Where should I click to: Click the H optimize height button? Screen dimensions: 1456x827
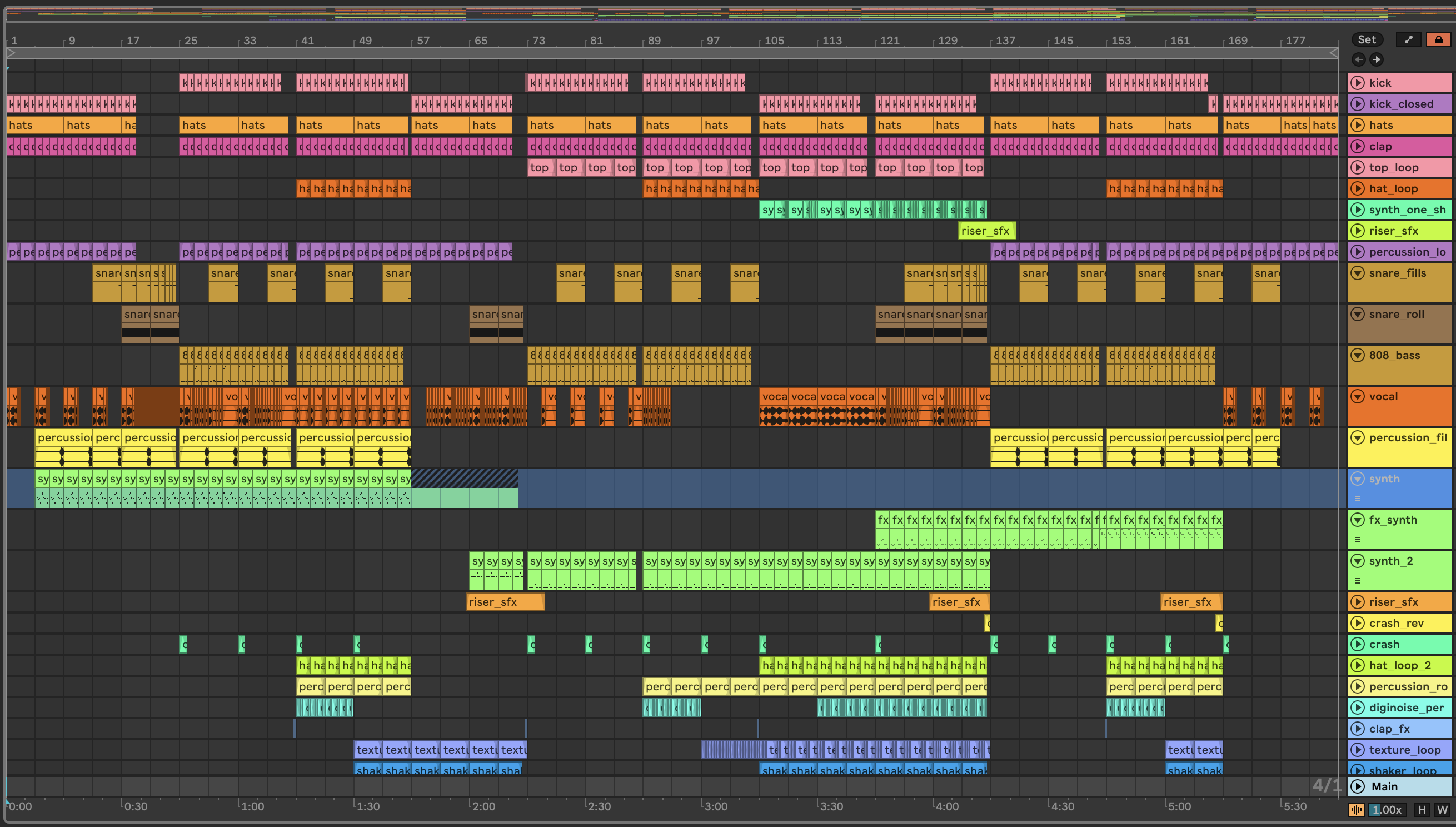(1422, 809)
